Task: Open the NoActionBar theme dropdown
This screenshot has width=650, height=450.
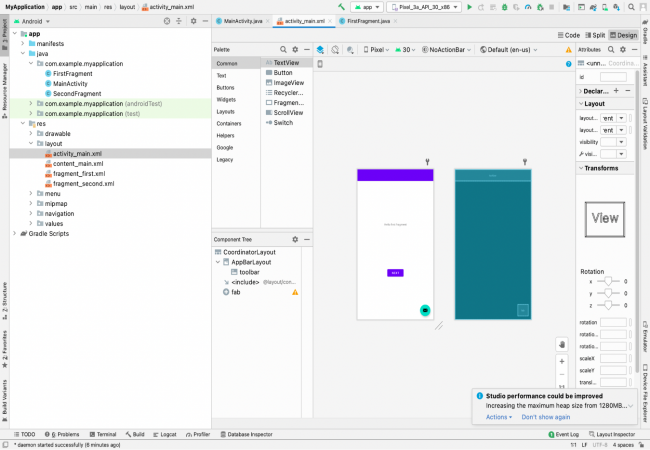Action: [x=448, y=48]
